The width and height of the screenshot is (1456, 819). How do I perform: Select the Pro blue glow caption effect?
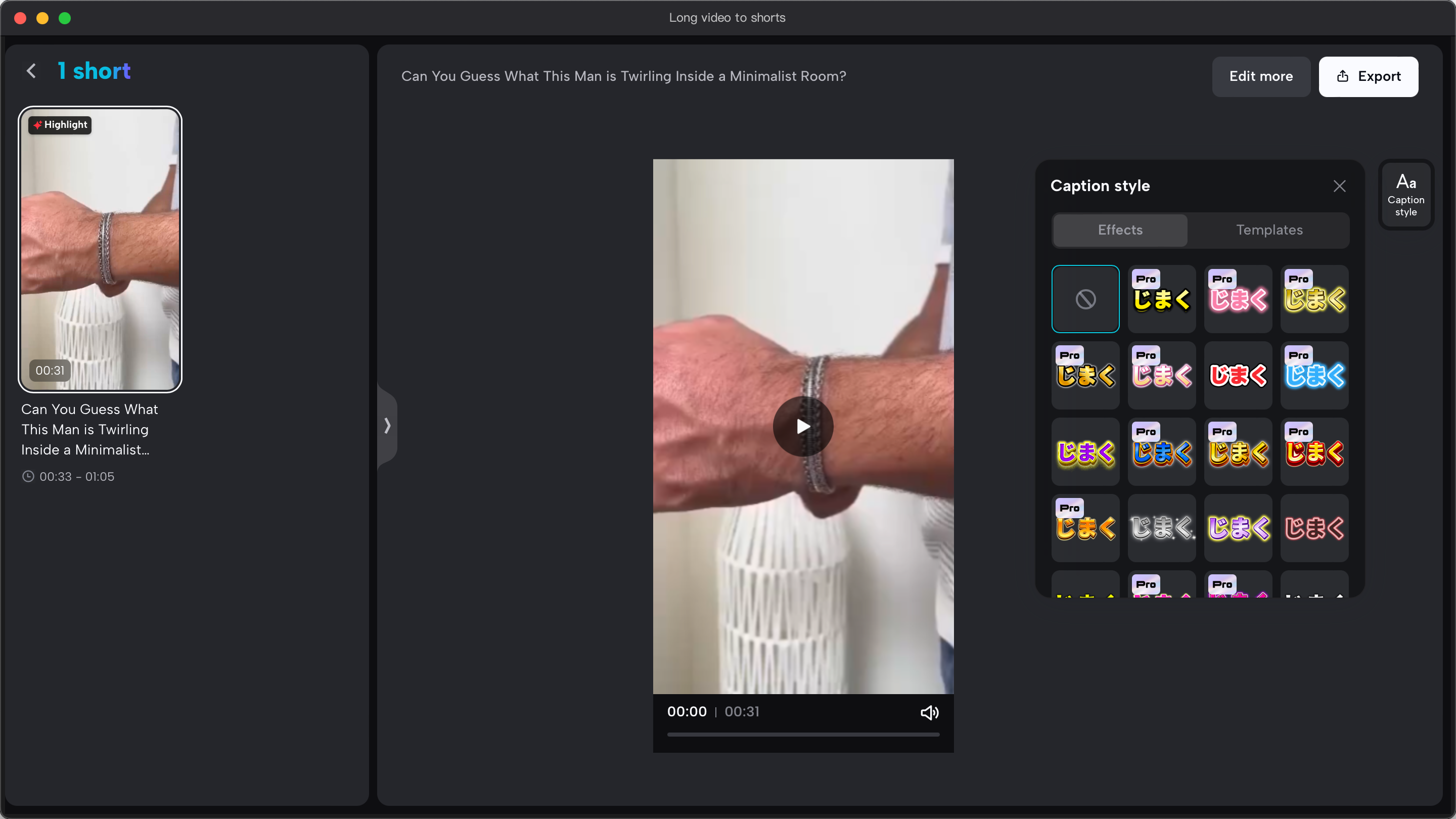coord(1313,375)
